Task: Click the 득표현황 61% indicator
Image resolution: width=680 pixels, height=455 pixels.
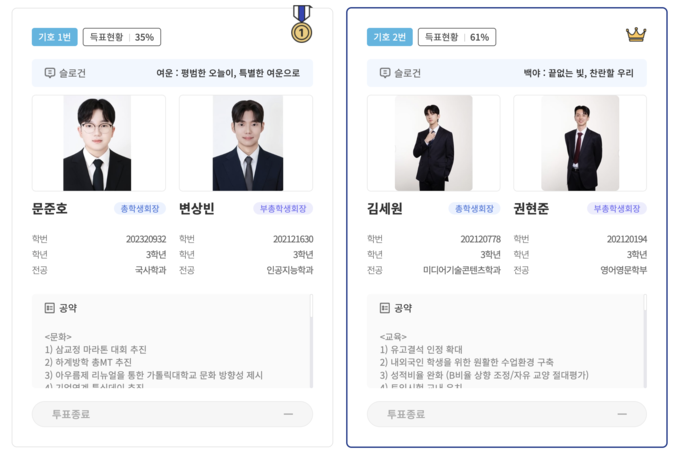Action: 457,37
